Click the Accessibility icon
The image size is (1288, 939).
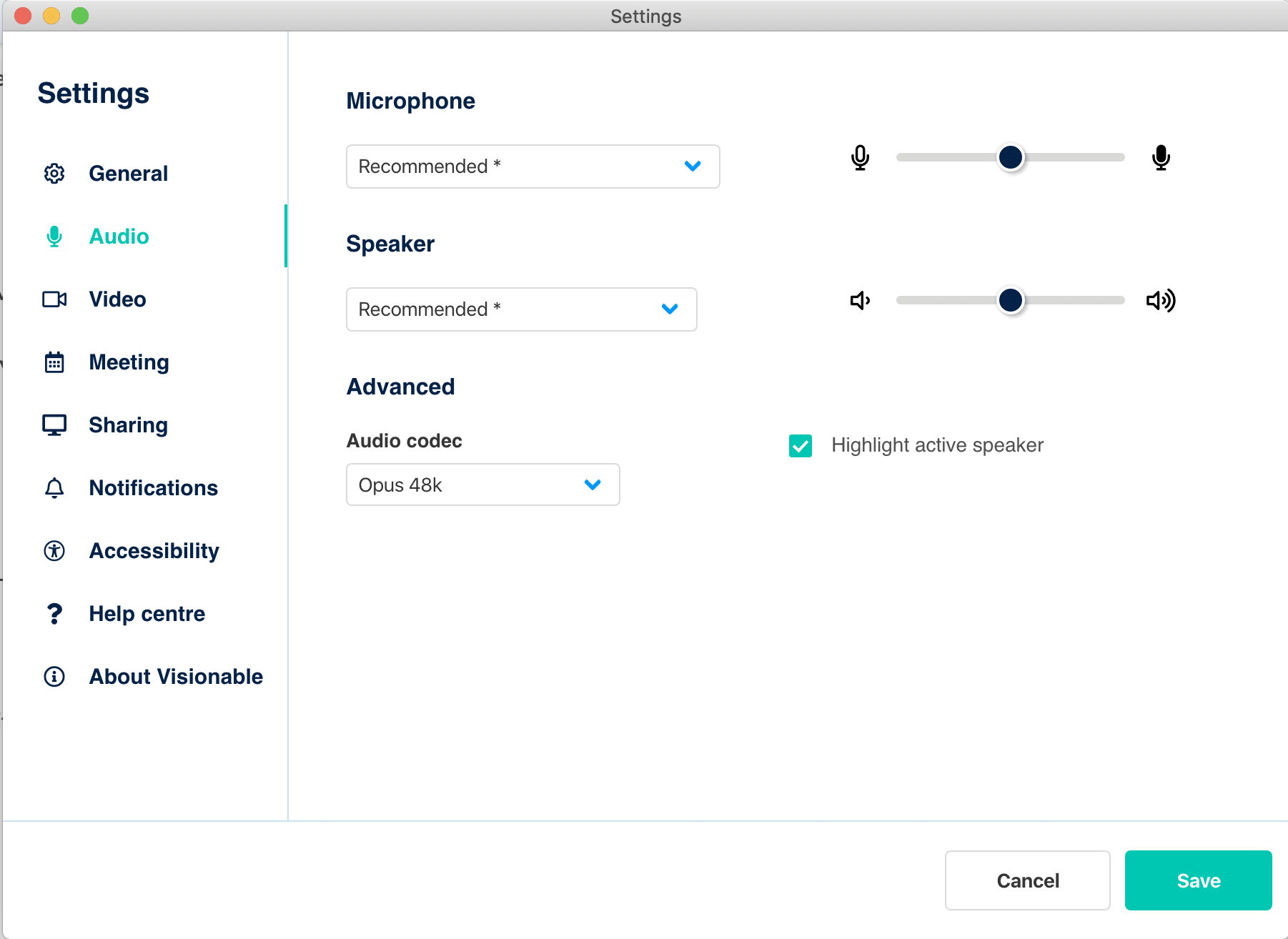(x=54, y=550)
